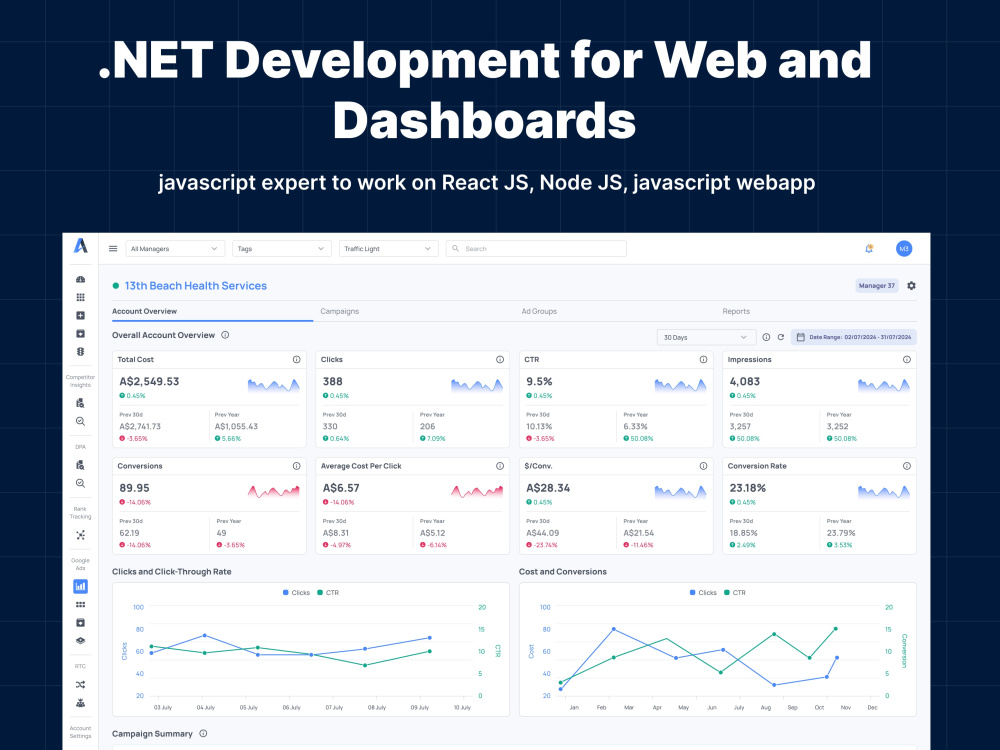Click Prev Year value A$1,055.43
This screenshot has width=1000, height=750.
(x=237, y=427)
